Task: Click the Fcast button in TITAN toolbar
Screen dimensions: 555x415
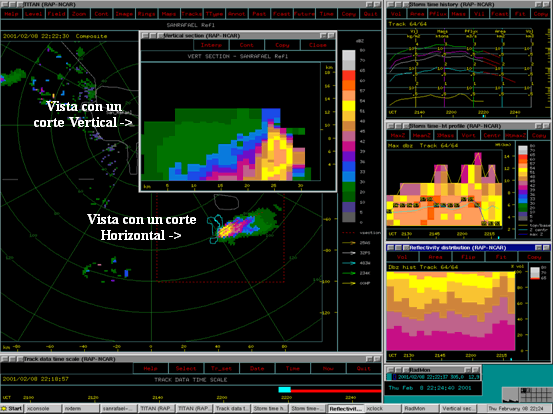Action: [x=281, y=14]
